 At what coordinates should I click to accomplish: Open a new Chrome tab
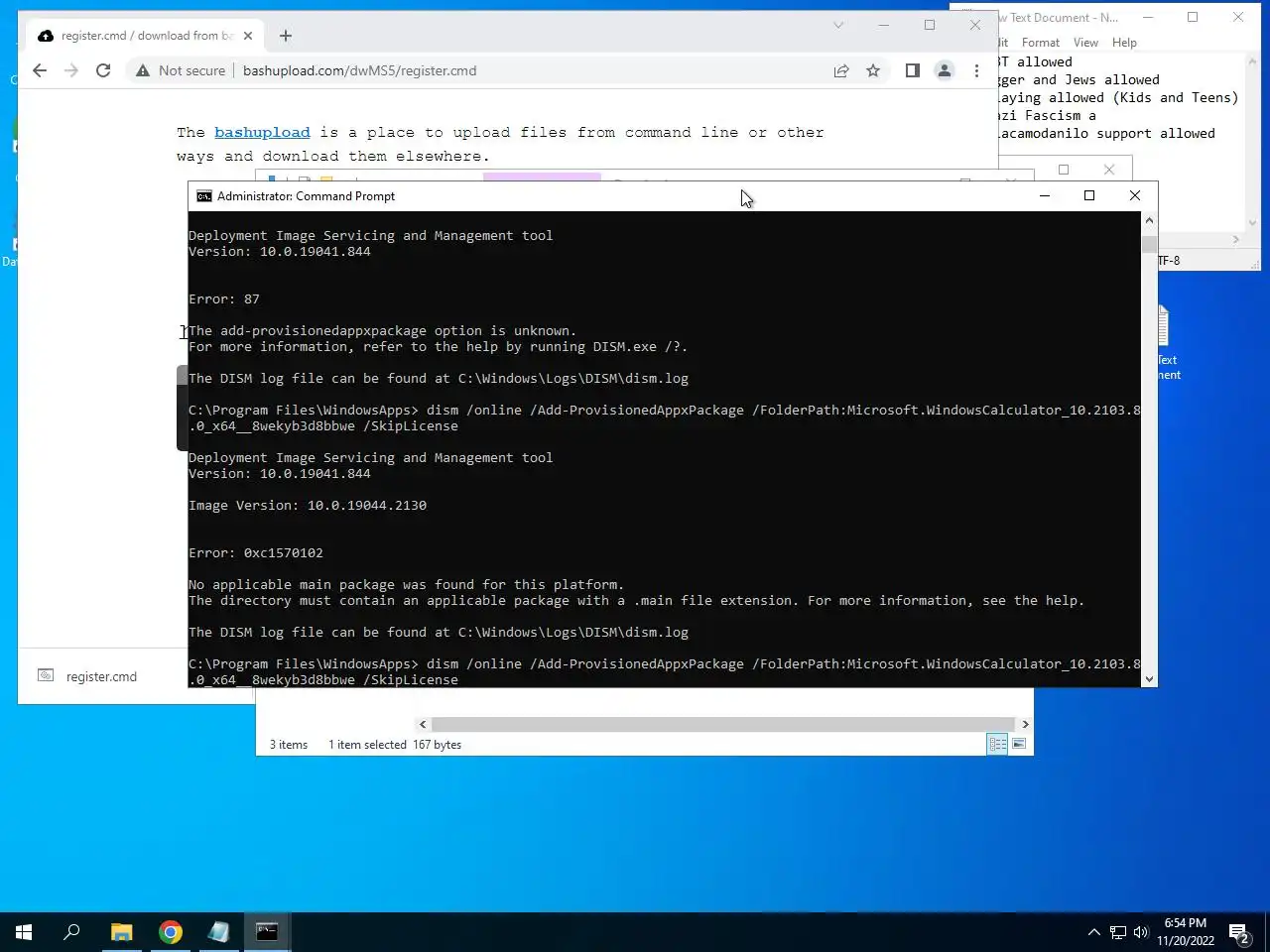[286, 36]
